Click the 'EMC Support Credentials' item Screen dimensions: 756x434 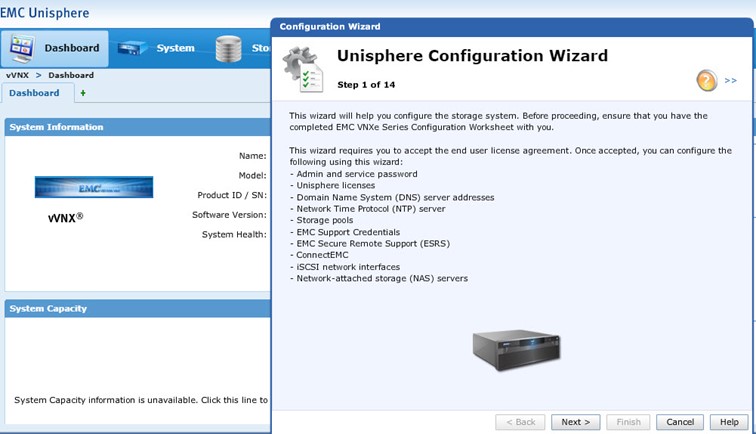(345, 232)
